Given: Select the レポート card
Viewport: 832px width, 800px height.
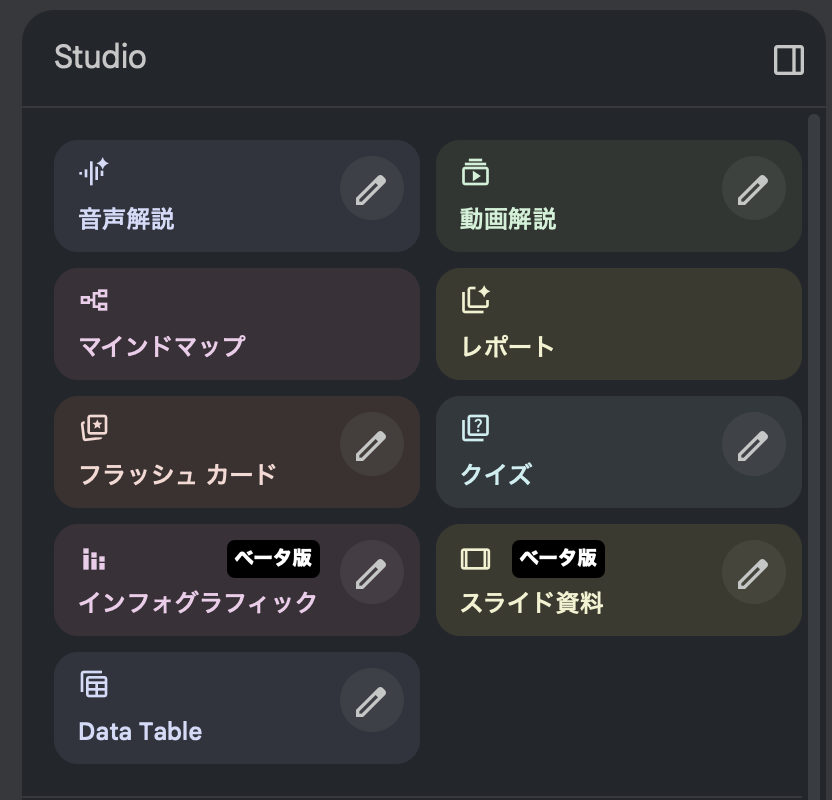Looking at the screenshot, I should click(618, 324).
